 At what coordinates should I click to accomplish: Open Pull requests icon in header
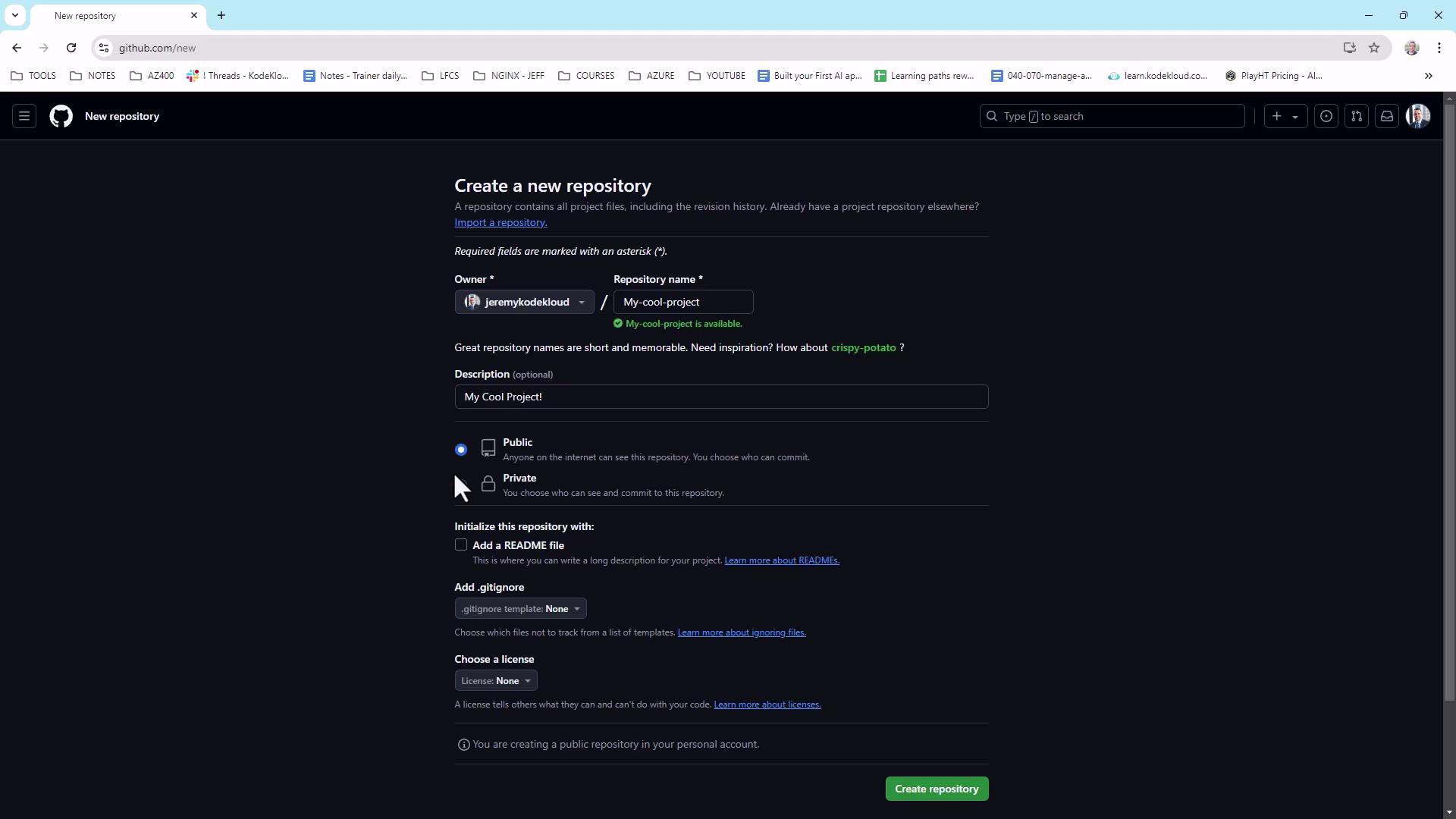[x=1356, y=116]
